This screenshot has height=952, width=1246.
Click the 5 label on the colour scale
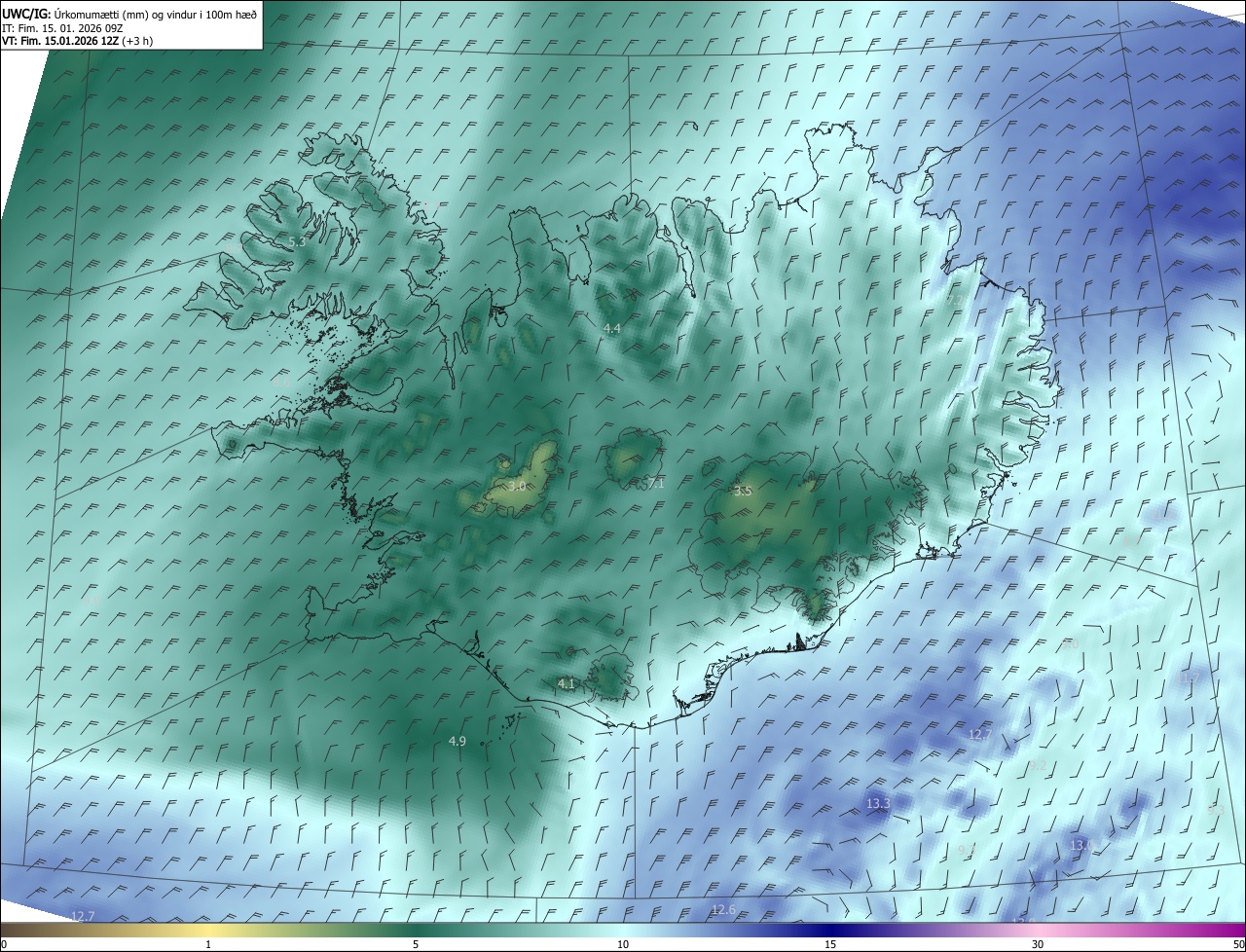click(416, 944)
